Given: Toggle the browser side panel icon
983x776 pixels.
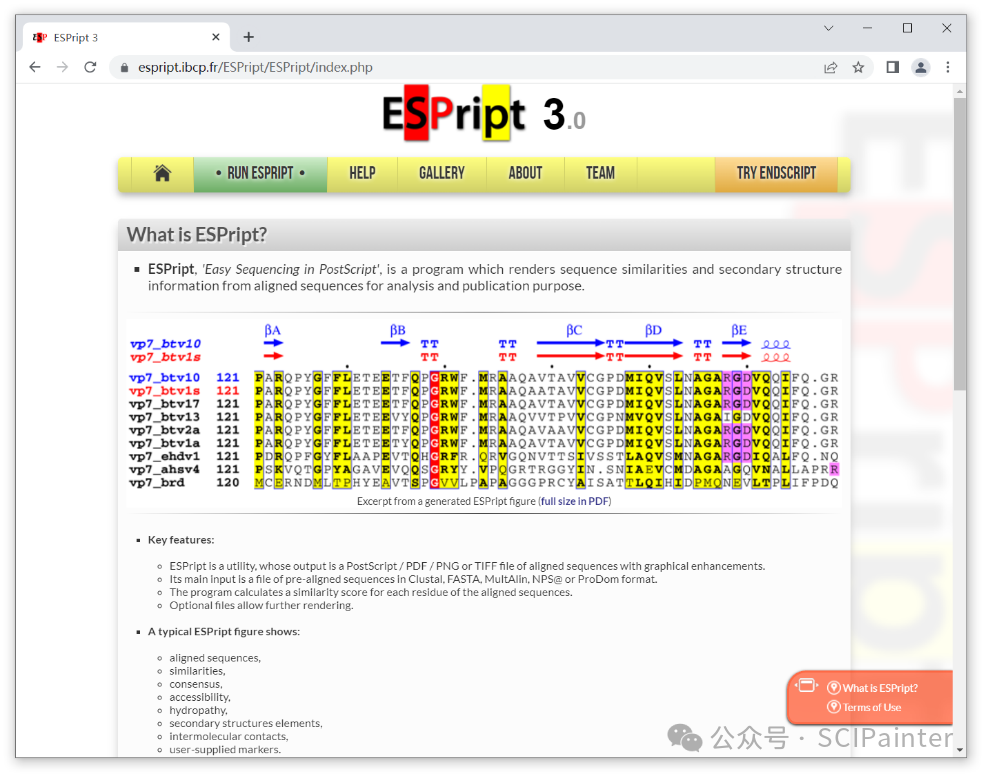Looking at the screenshot, I should pyautogui.click(x=893, y=67).
